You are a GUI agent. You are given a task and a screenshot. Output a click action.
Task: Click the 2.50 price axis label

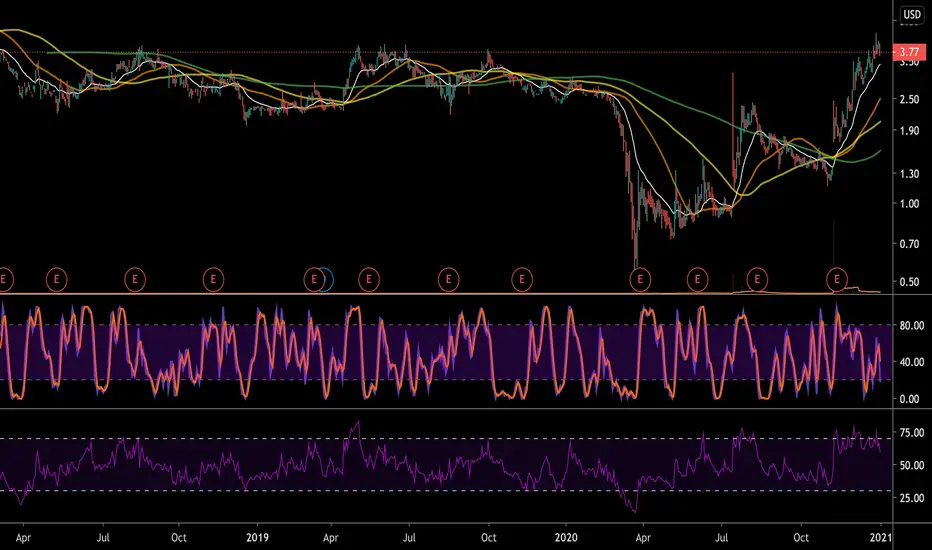909,99
